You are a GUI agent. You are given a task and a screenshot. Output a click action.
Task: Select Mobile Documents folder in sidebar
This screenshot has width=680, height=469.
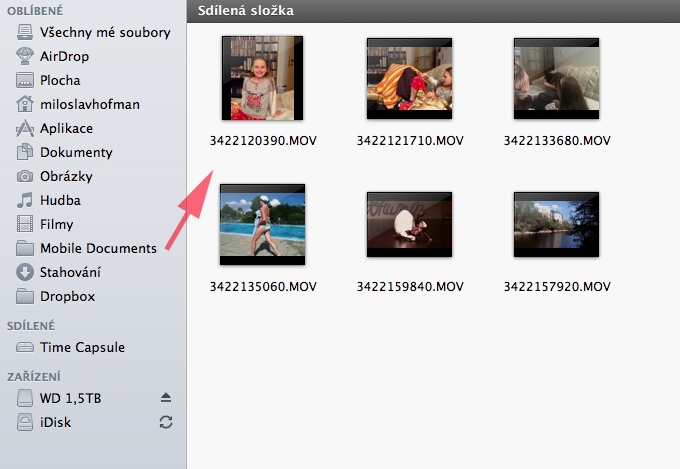[98, 248]
